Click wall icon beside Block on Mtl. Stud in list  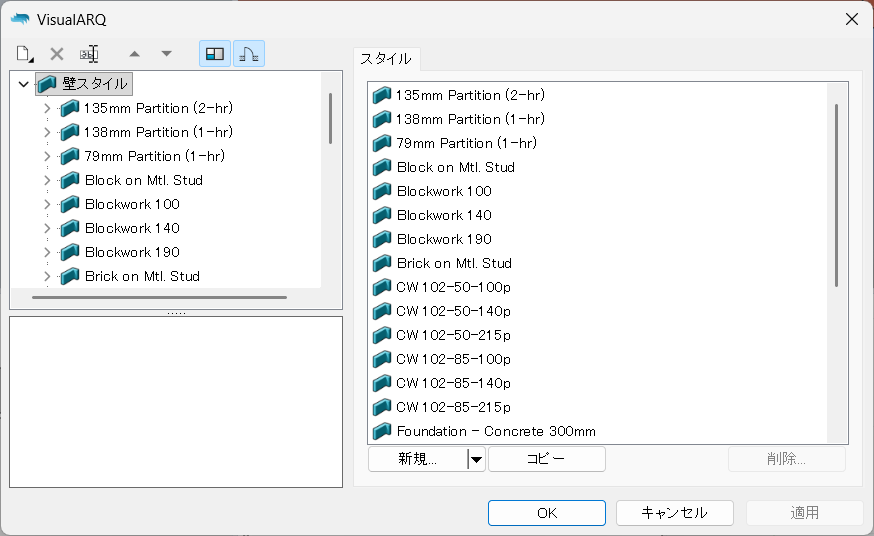pos(382,167)
